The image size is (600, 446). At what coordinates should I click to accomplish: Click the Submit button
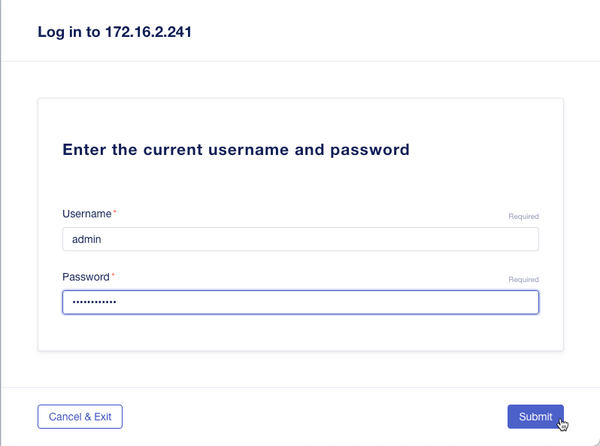click(535, 416)
